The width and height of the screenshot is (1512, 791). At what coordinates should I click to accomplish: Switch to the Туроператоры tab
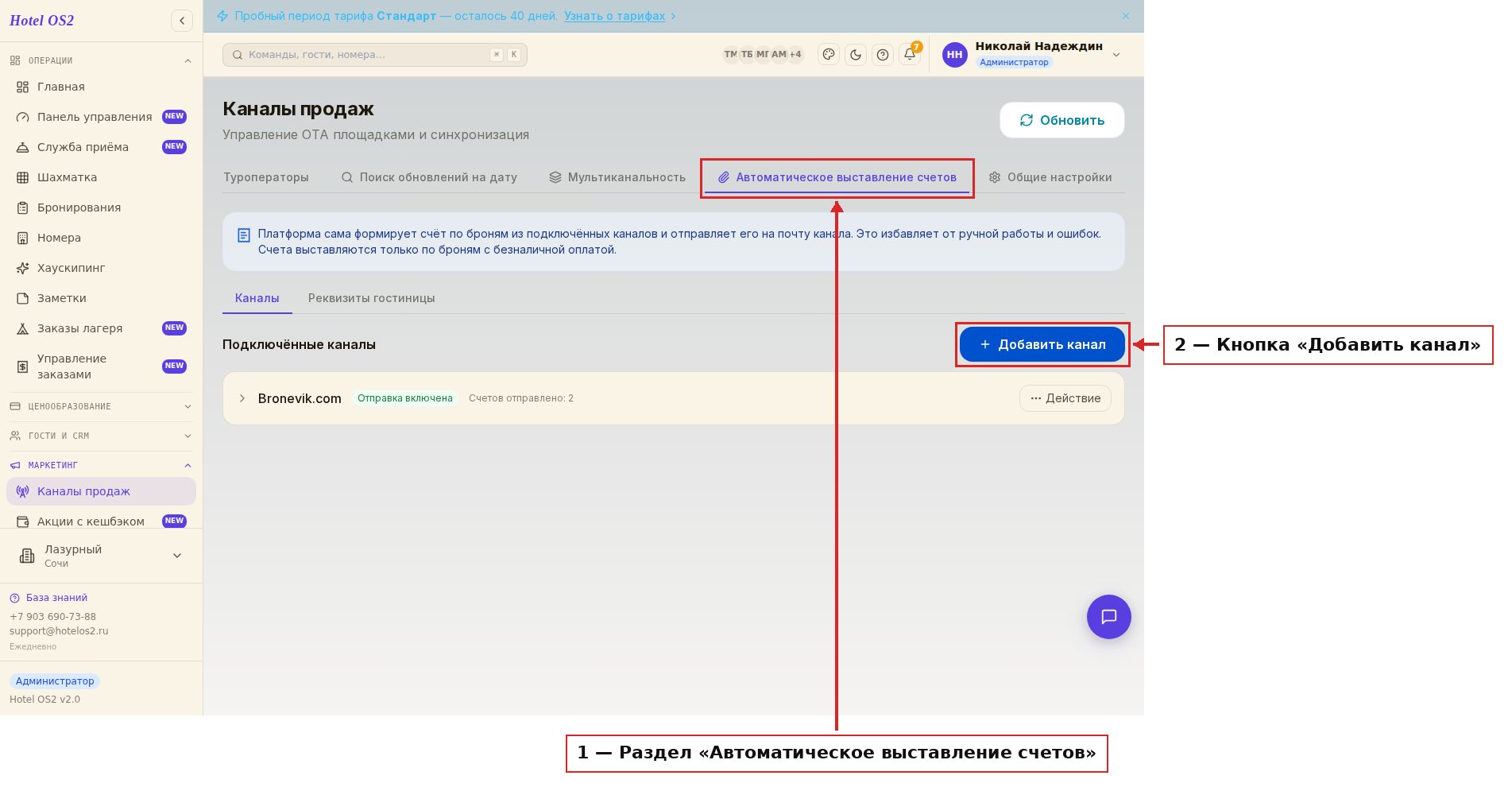pyautogui.click(x=266, y=177)
